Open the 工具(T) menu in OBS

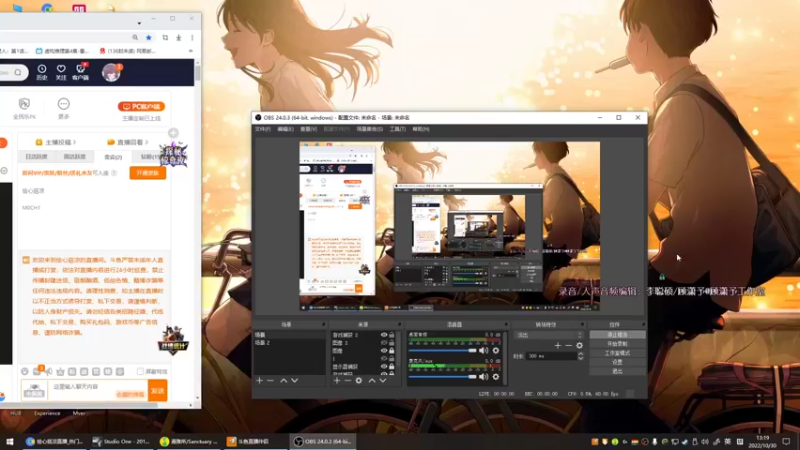[397, 130]
